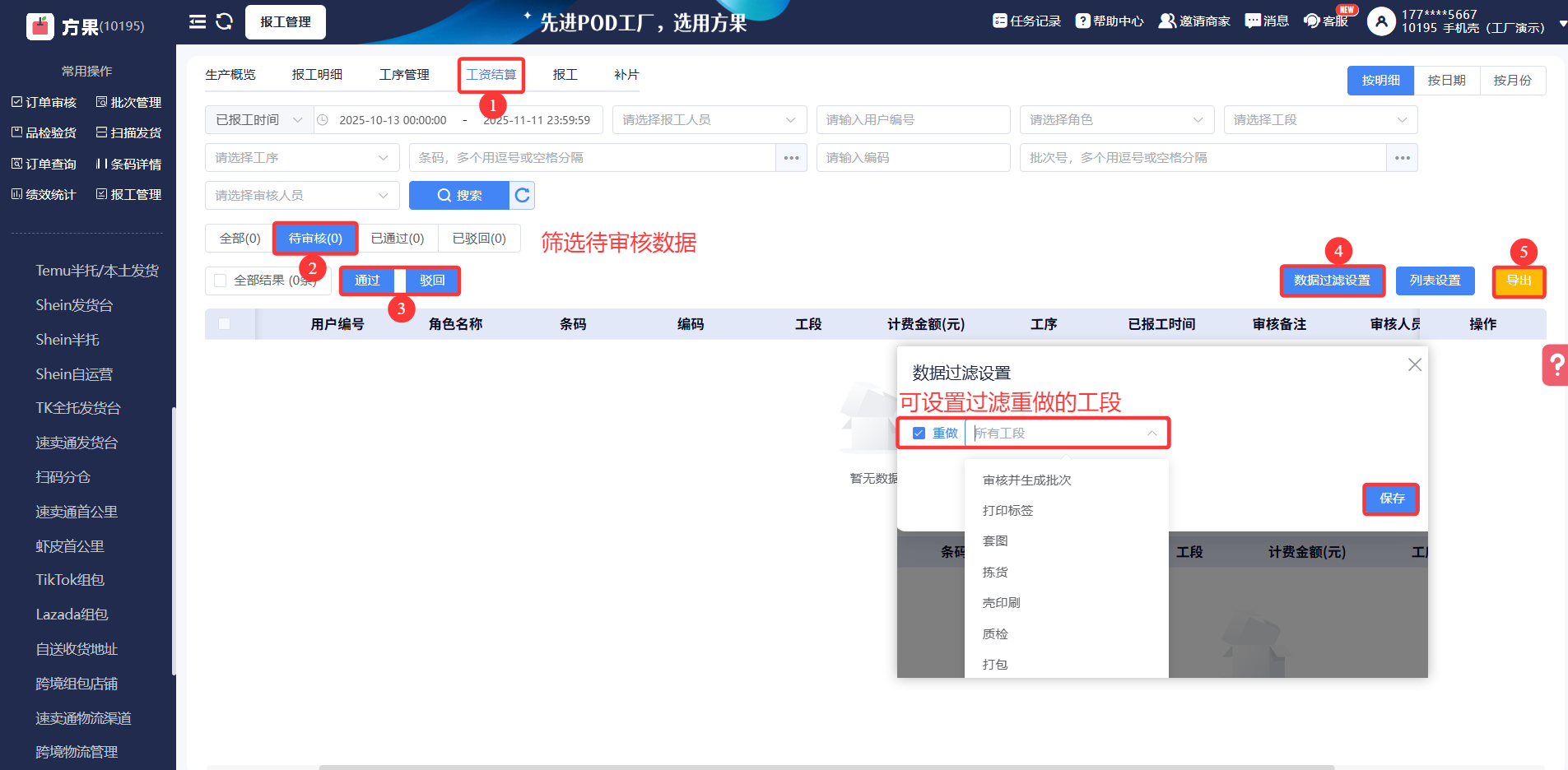Image resolution: width=1568 pixels, height=770 pixels.
Task: Uncheck the 重做 checkbox in filter dialog
Action: [x=919, y=434]
